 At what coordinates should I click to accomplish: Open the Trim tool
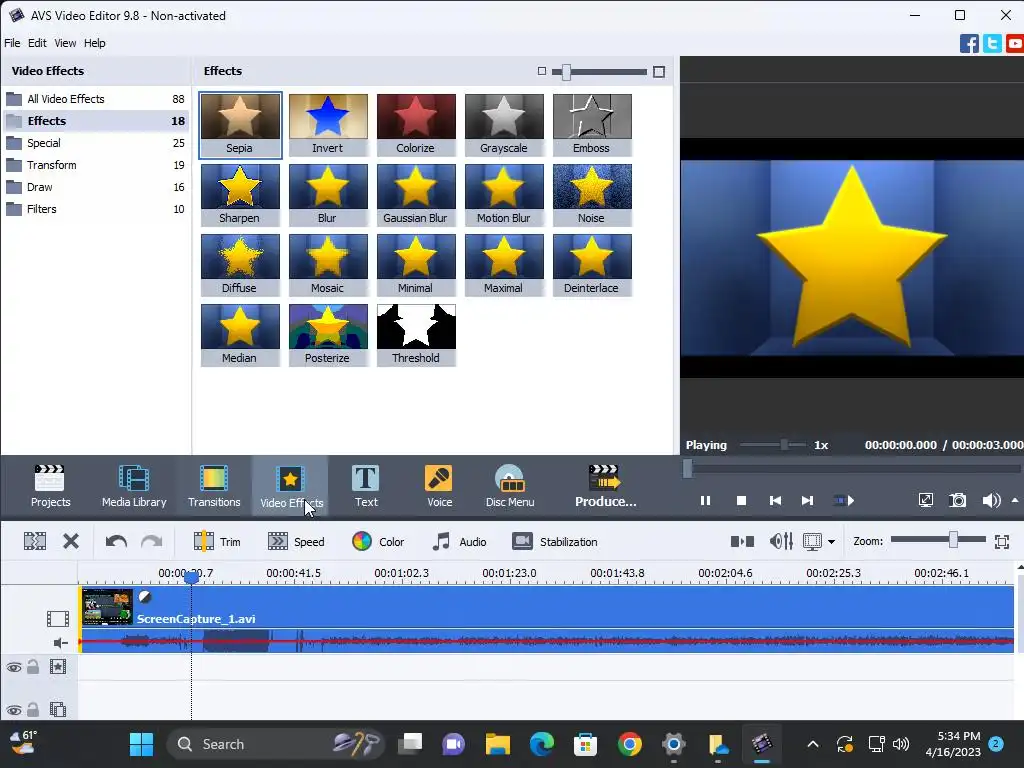[217, 541]
